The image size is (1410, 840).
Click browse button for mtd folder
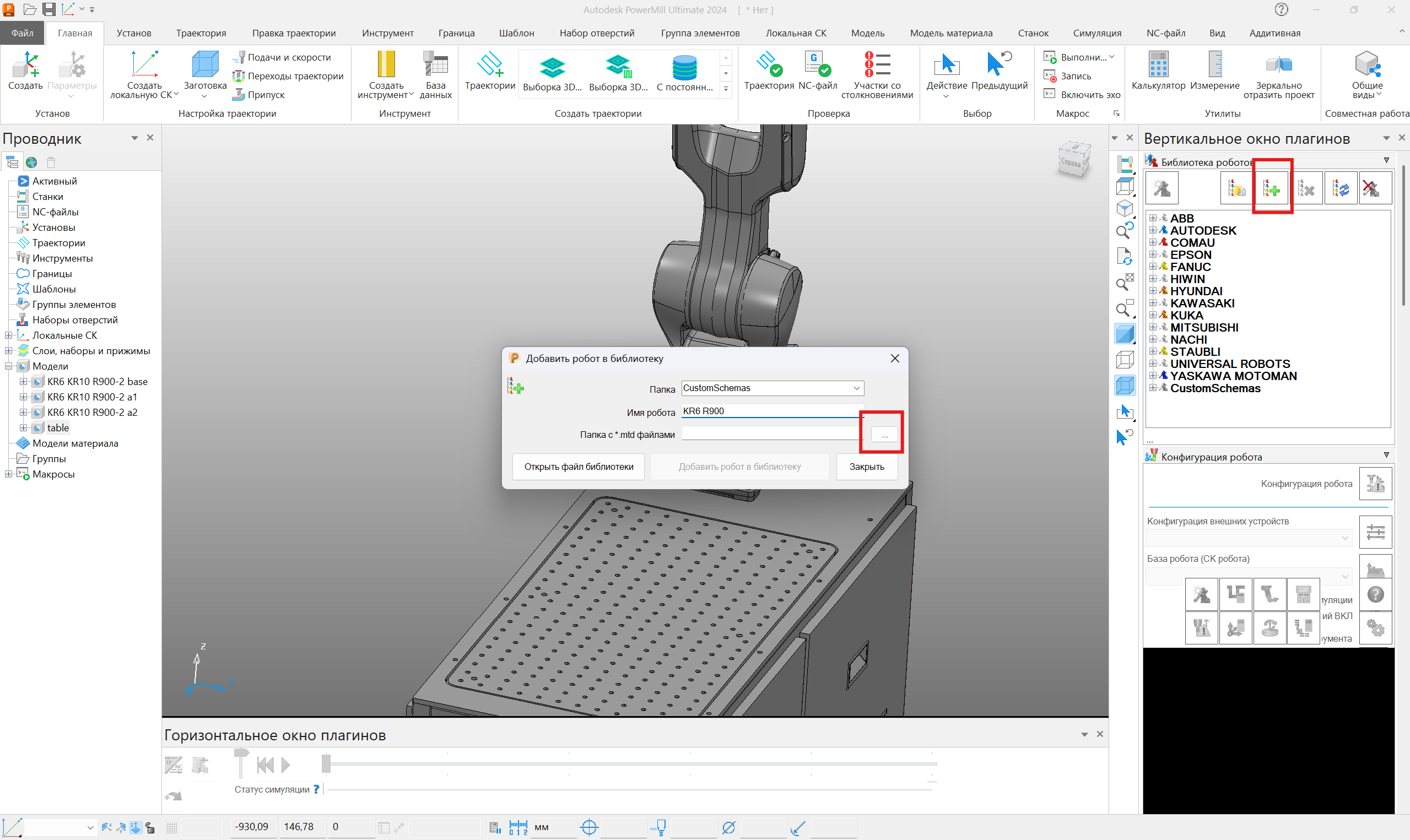884,435
